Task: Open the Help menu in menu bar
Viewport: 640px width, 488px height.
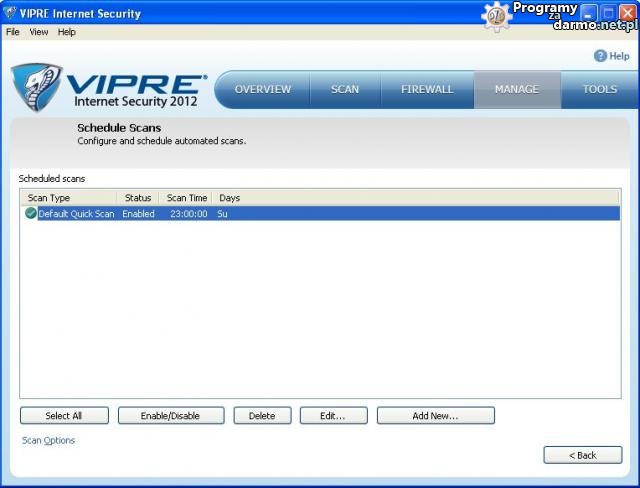Action: 67,32
